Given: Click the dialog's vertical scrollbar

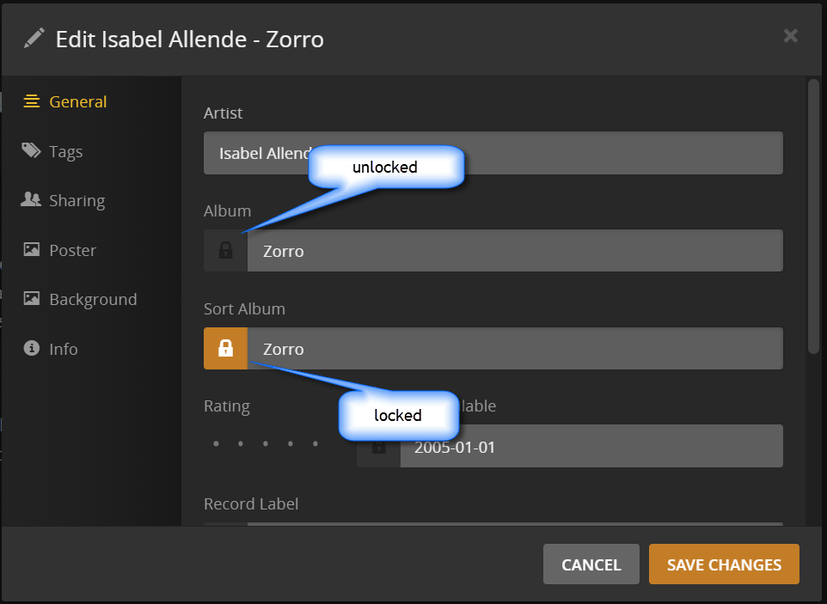Looking at the screenshot, I should tap(813, 215).
